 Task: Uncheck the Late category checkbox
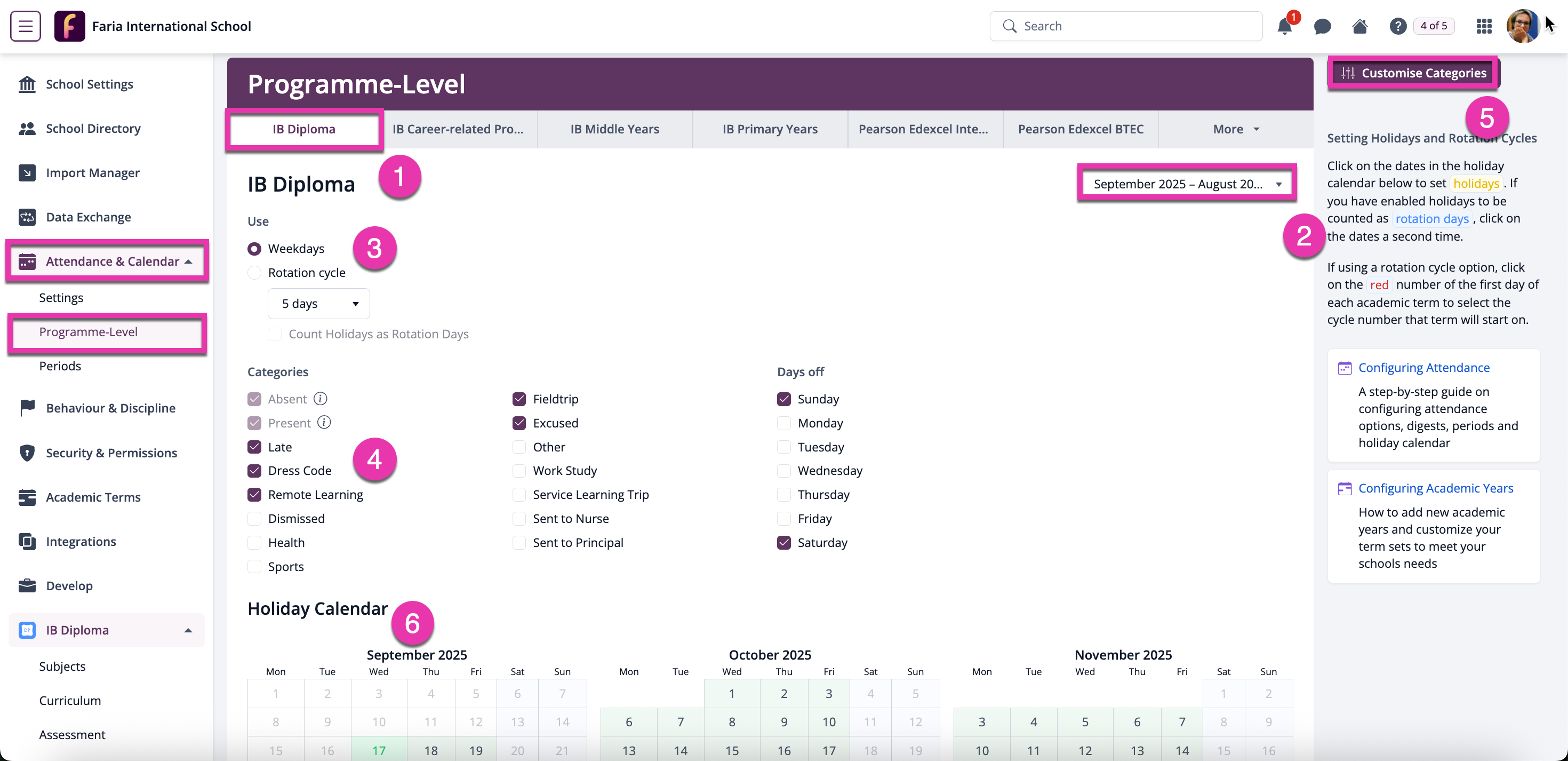254,447
